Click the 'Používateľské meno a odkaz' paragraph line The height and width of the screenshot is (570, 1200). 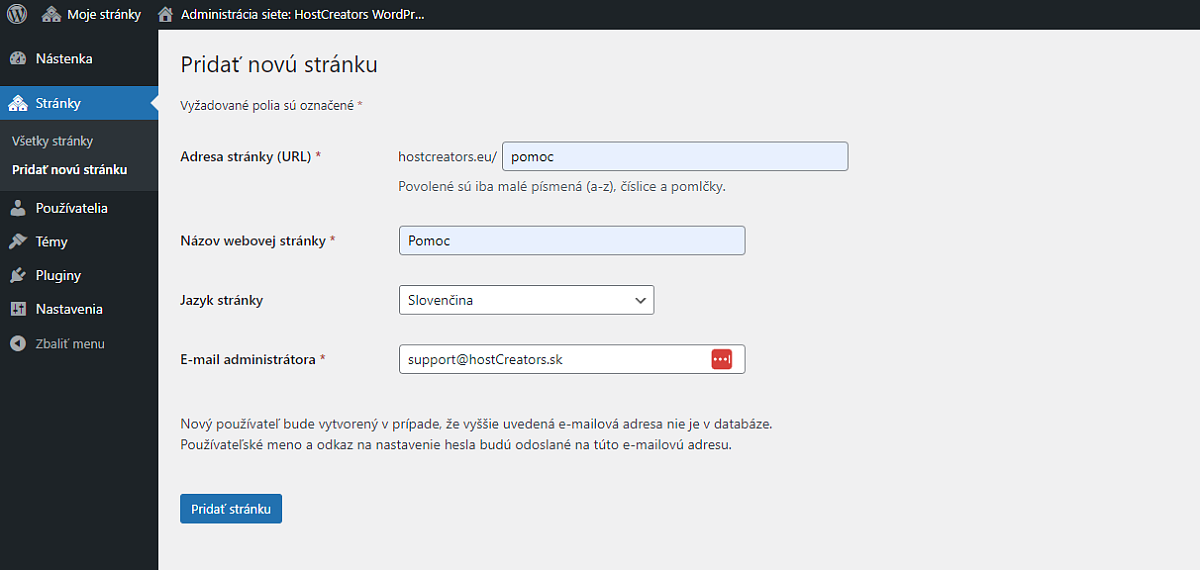pyautogui.click(x=456, y=444)
